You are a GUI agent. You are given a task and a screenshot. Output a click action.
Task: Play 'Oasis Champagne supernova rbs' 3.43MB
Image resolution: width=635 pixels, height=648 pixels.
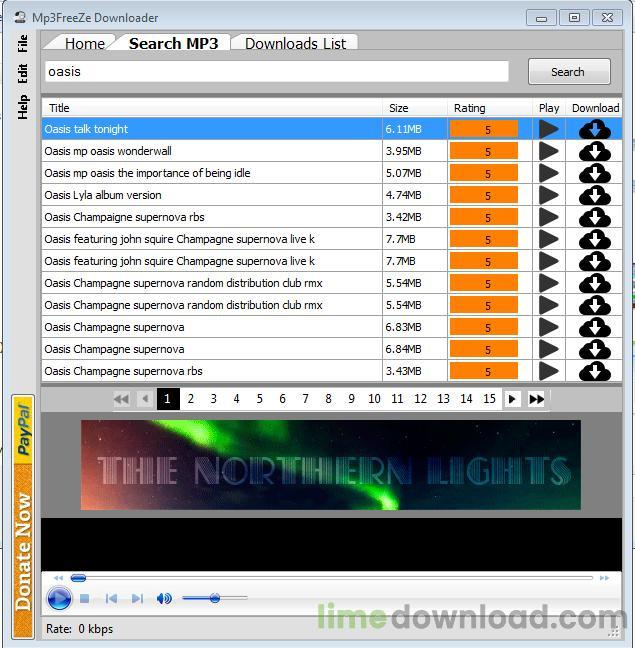(549, 371)
